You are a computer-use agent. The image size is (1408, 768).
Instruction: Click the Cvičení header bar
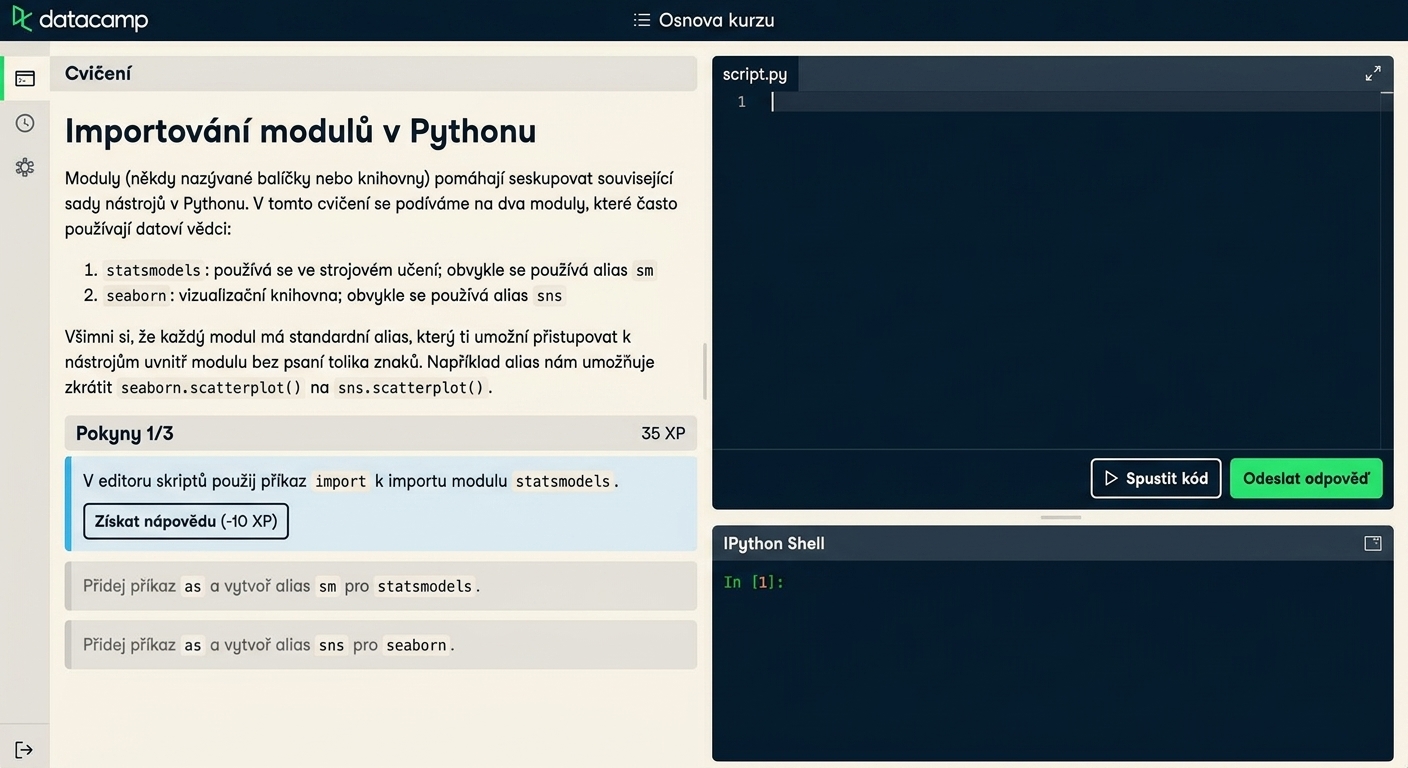(373, 73)
